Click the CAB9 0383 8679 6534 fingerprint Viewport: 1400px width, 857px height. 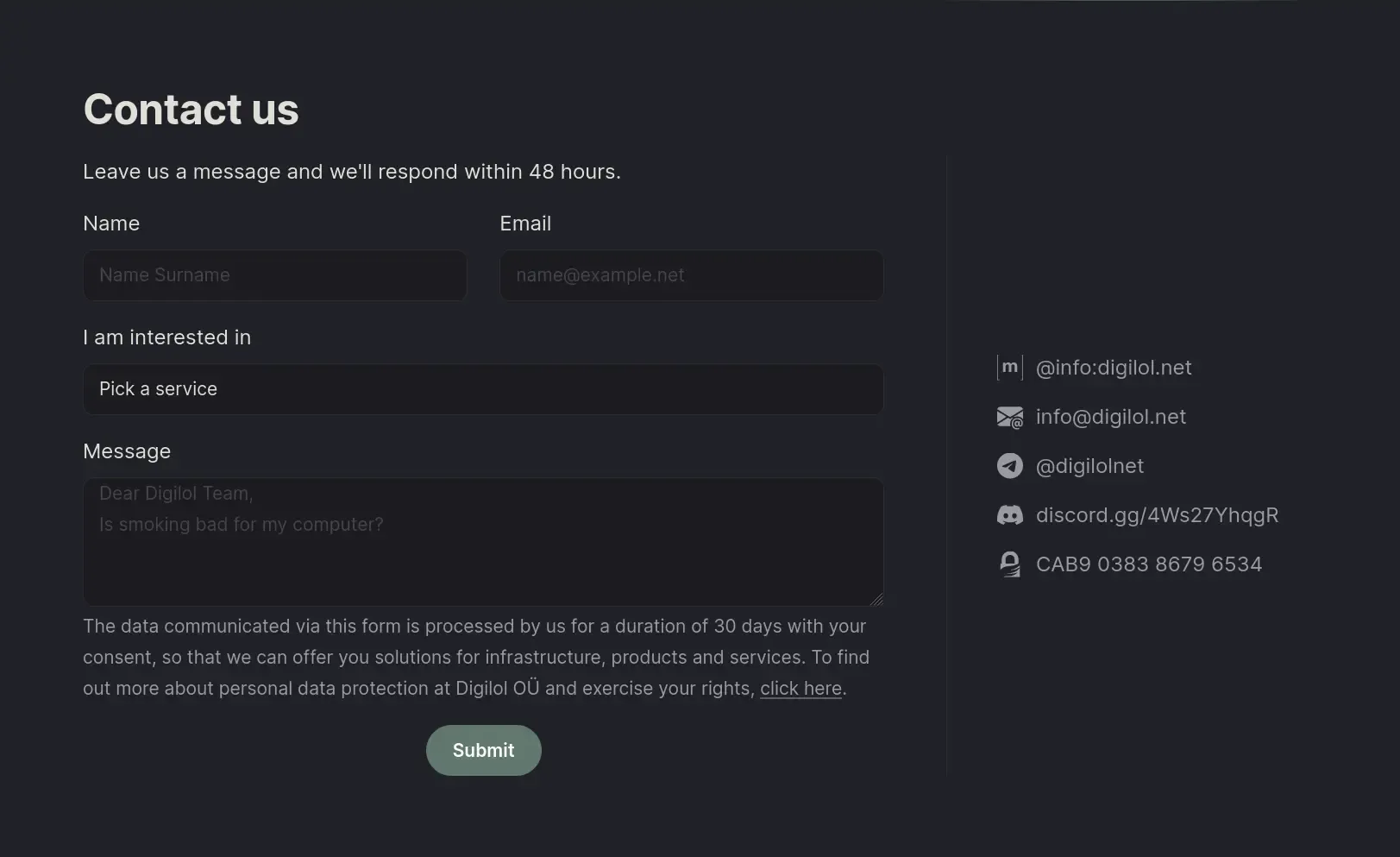pyautogui.click(x=1148, y=564)
